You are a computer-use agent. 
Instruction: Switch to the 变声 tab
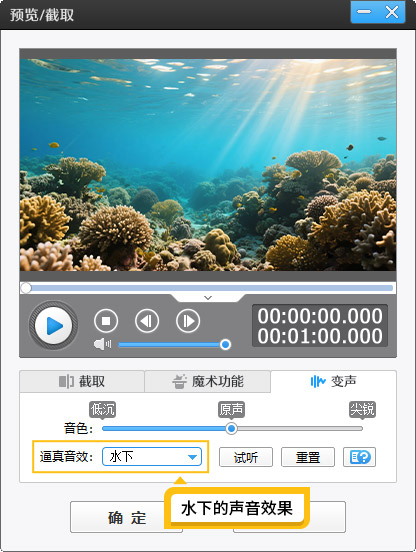tap(333, 381)
